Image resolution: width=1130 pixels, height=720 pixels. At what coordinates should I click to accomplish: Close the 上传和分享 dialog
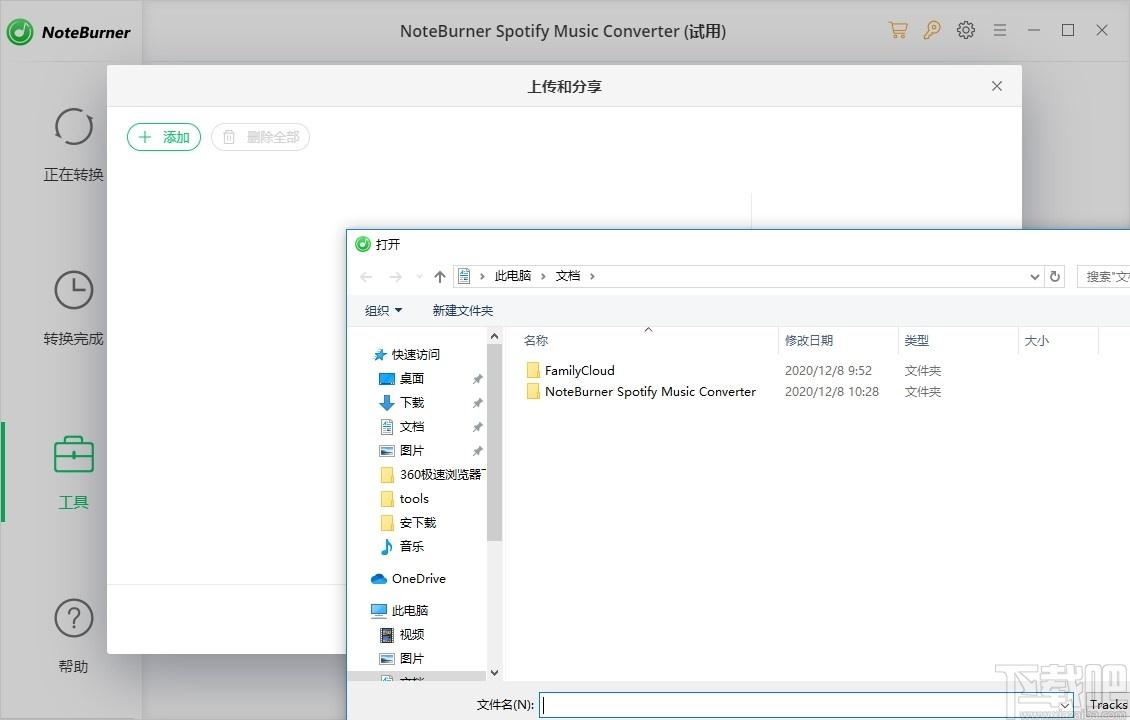[996, 86]
